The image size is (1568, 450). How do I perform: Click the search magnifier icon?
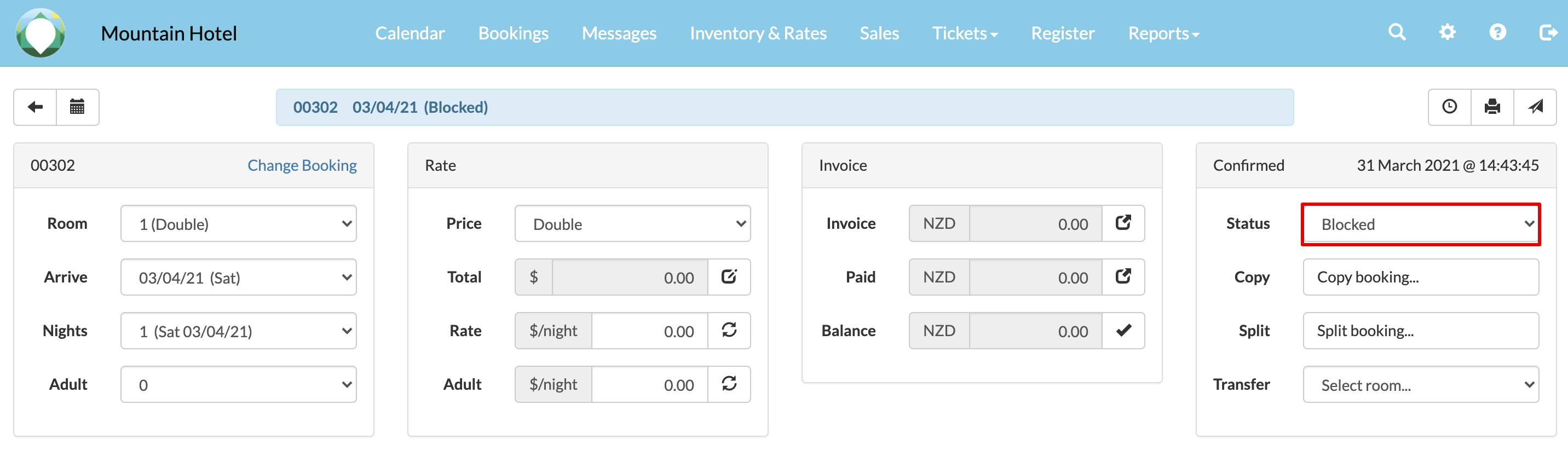coord(1397,32)
